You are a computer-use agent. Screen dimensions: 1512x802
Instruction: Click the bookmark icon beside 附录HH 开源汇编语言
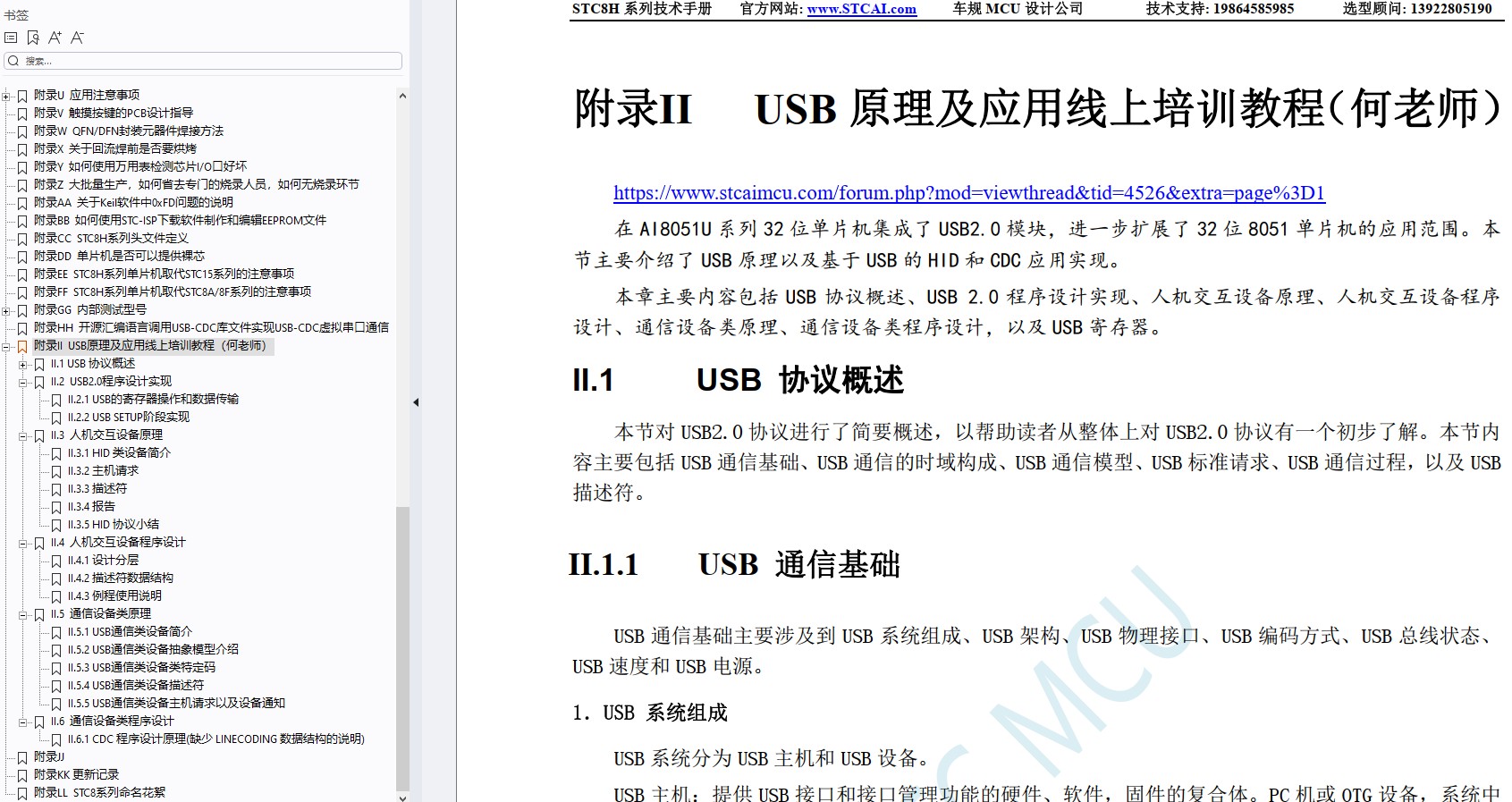pyautogui.click(x=22, y=328)
